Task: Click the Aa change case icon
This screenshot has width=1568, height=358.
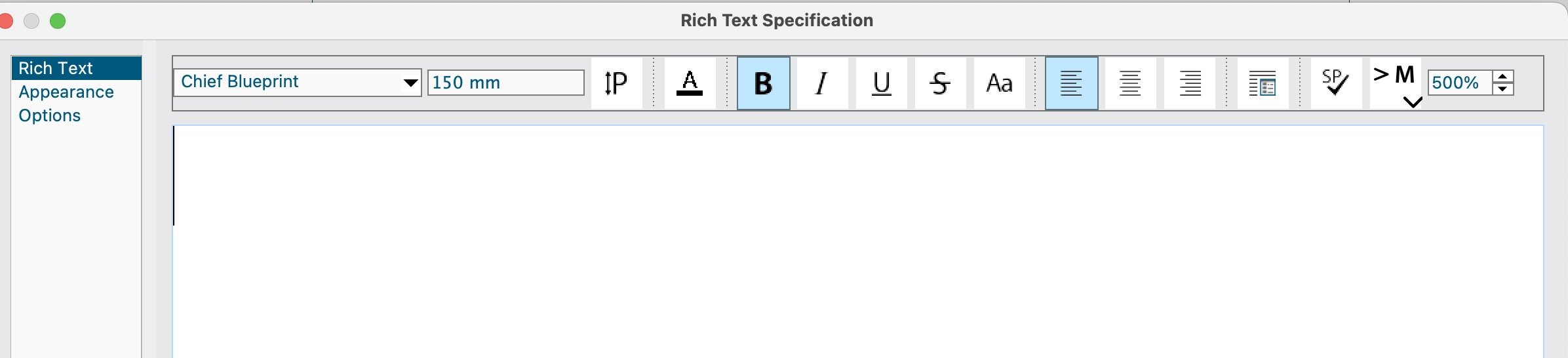Action: [x=999, y=83]
